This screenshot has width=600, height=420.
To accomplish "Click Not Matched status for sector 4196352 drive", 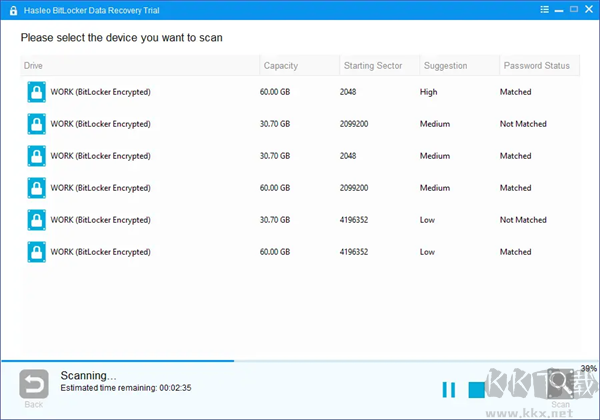I will (x=523, y=220).
